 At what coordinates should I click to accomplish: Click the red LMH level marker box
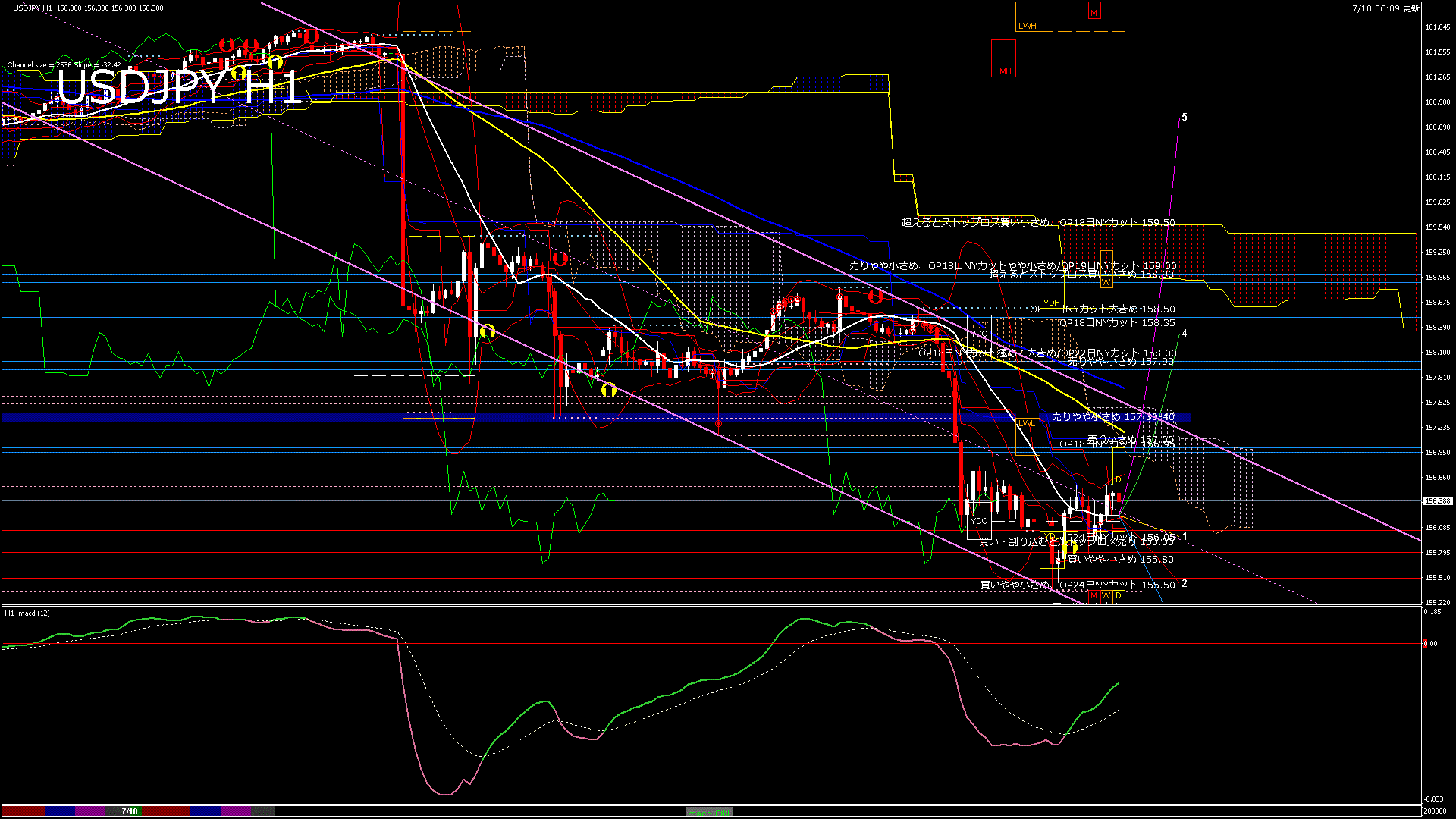point(1003,71)
